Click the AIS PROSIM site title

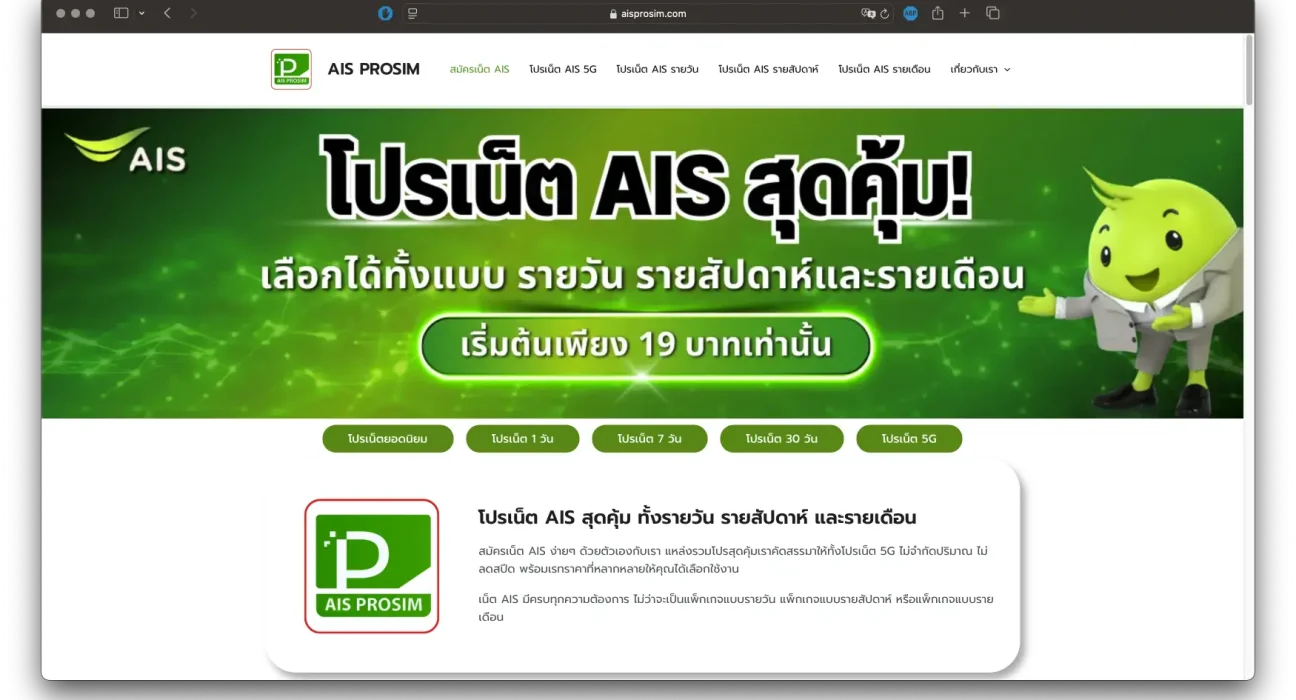(374, 69)
